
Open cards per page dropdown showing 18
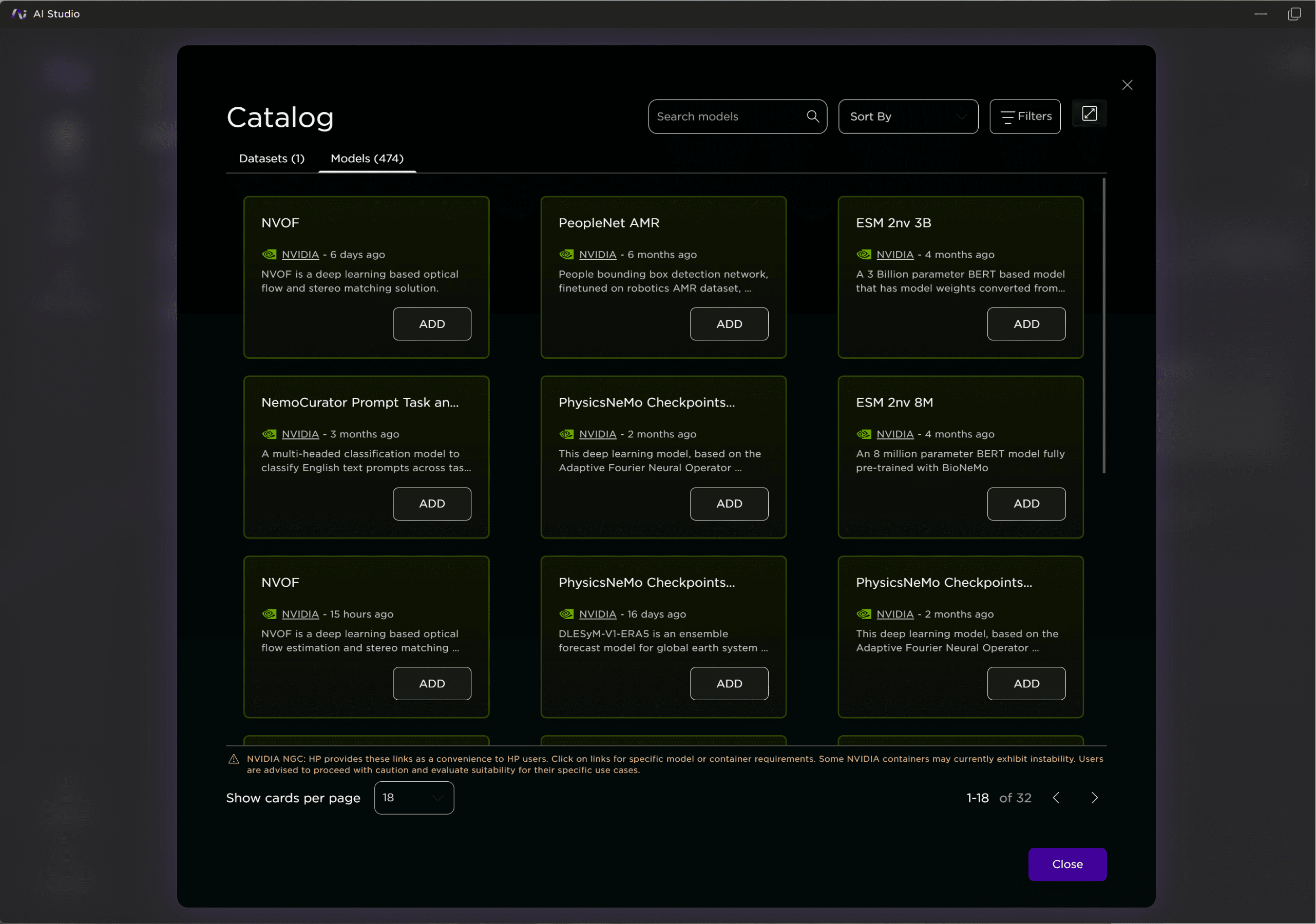tap(414, 798)
